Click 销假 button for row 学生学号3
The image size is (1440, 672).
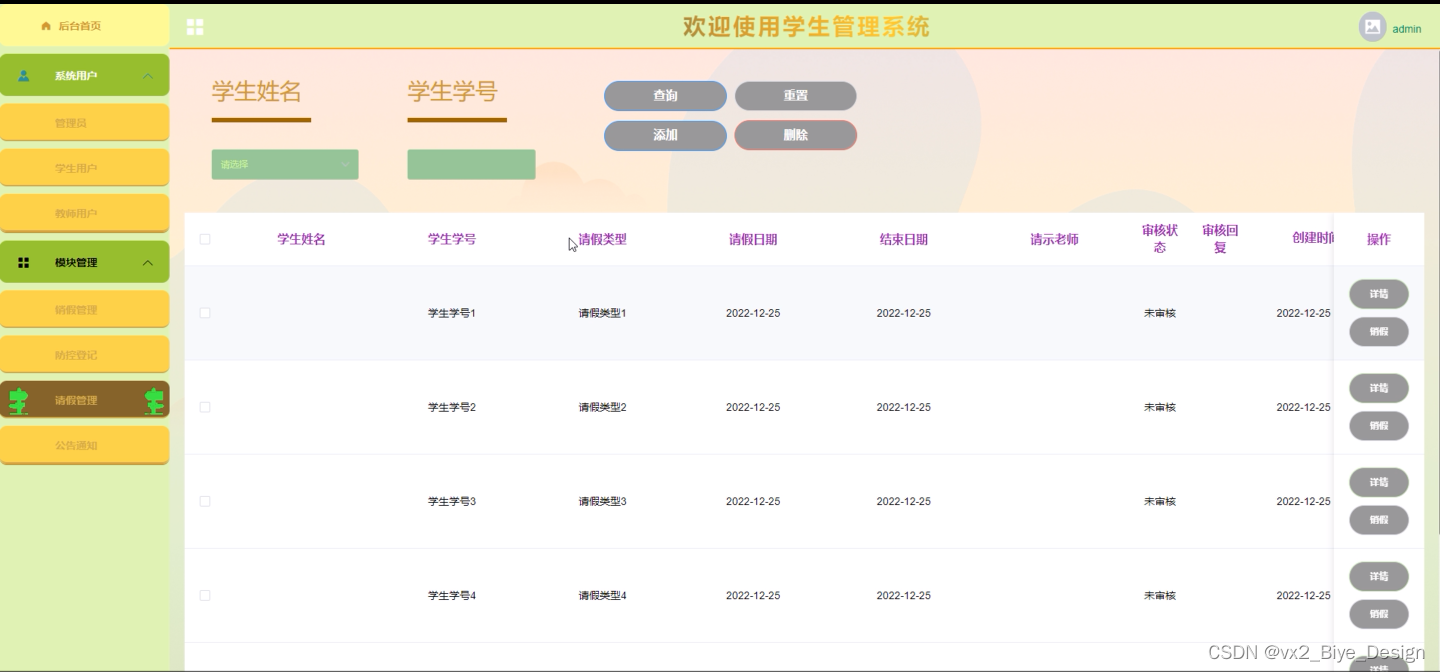pyautogui.click(x=1379, y=520)
